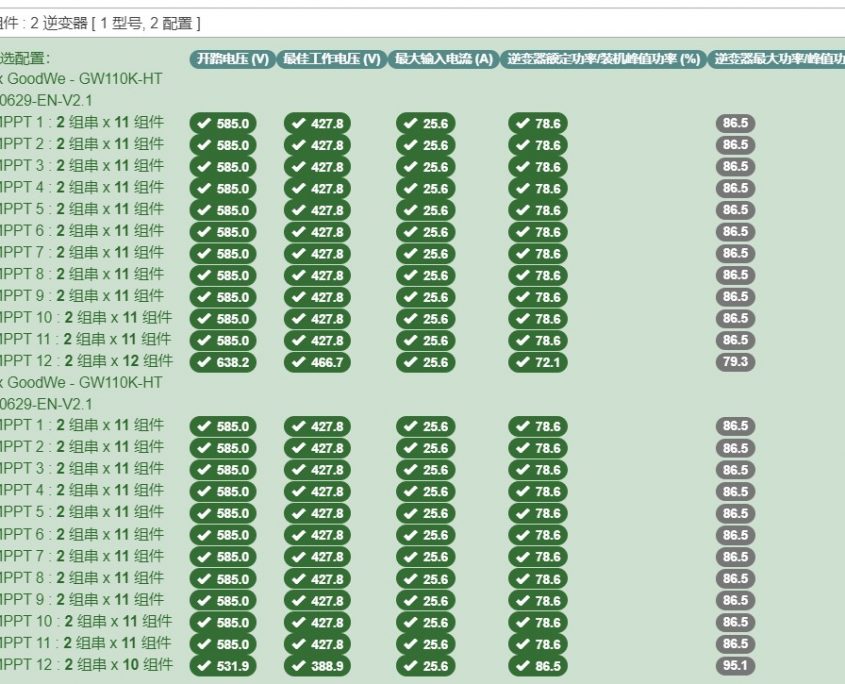The width and height of the screenshot is (845, 684).
Task: Click the 开路电压 (V) column header badge
Action: (232, 59)
